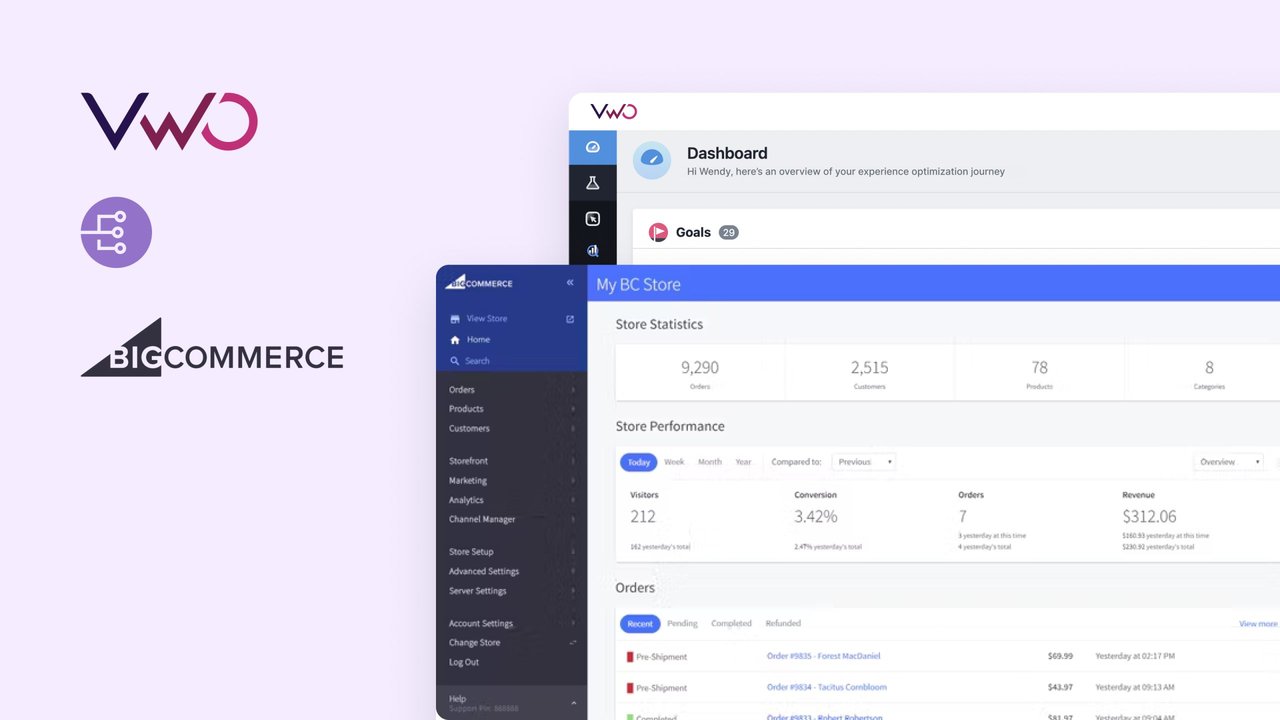Click the Revenue value $312.06
This screenshot has height=720, width=1280.
[1149, 517]
